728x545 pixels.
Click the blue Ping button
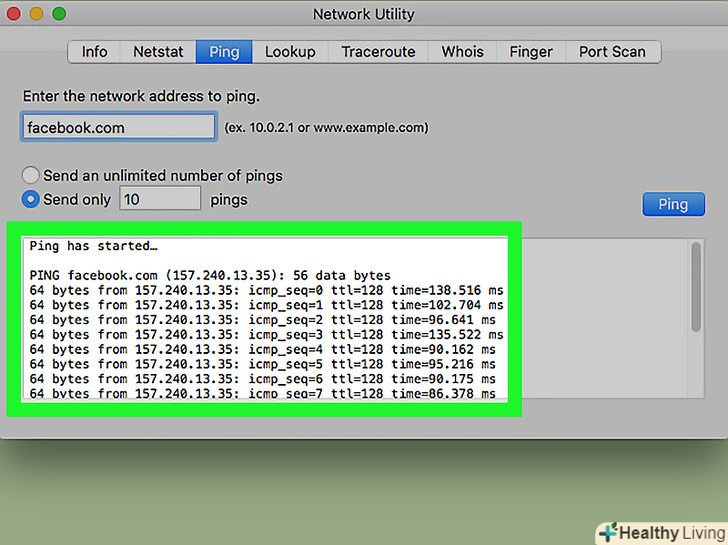point(673,204)
